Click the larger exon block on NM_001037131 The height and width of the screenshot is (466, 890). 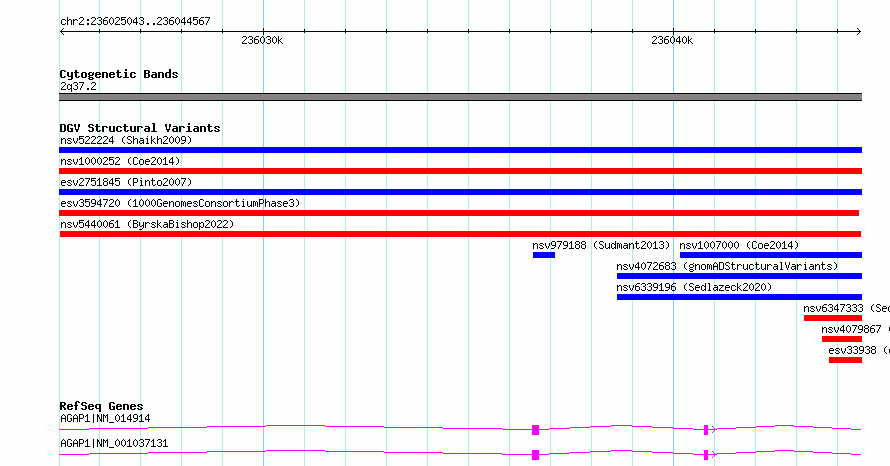click(x=535, y=455)
